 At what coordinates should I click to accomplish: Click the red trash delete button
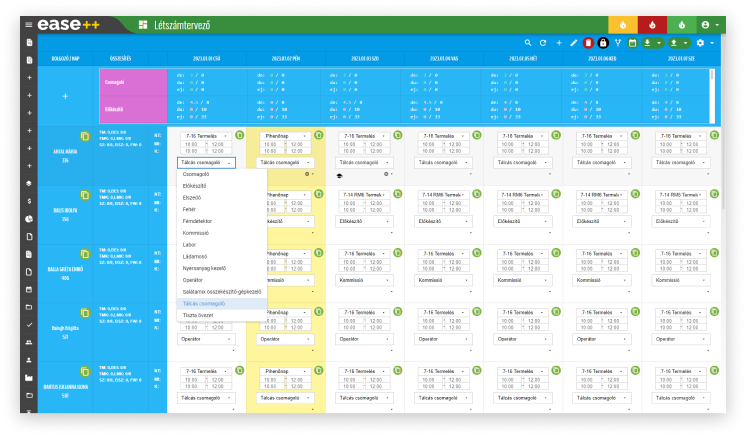(589, 43)
